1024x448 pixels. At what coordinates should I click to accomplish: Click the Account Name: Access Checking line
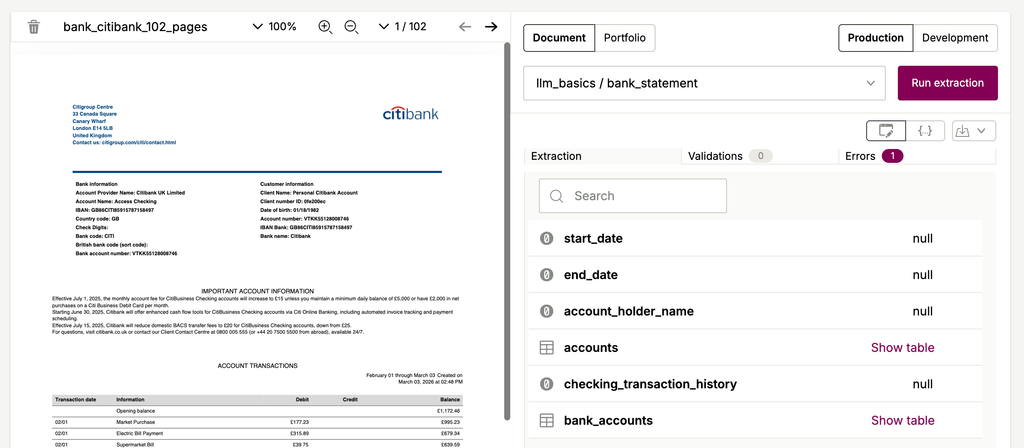116,201
